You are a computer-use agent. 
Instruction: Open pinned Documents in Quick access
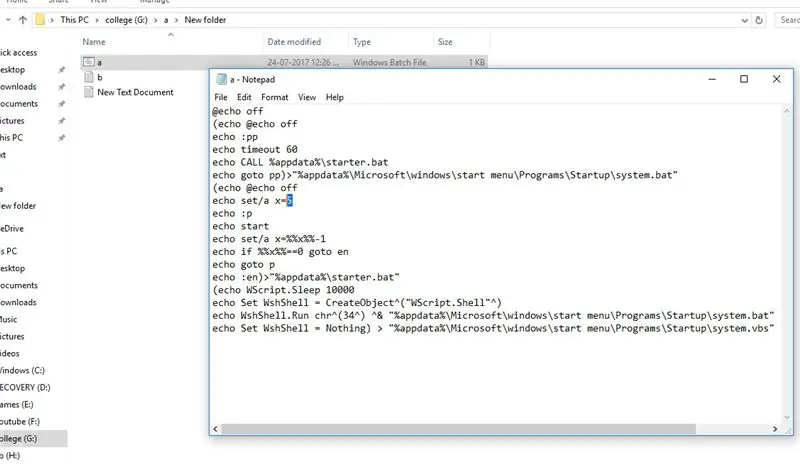coord(19,104)
